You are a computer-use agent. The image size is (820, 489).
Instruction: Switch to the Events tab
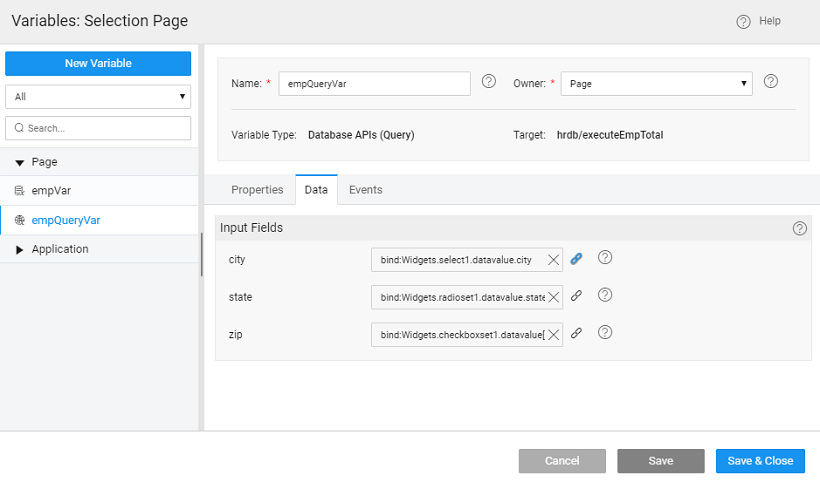point(365,189)
